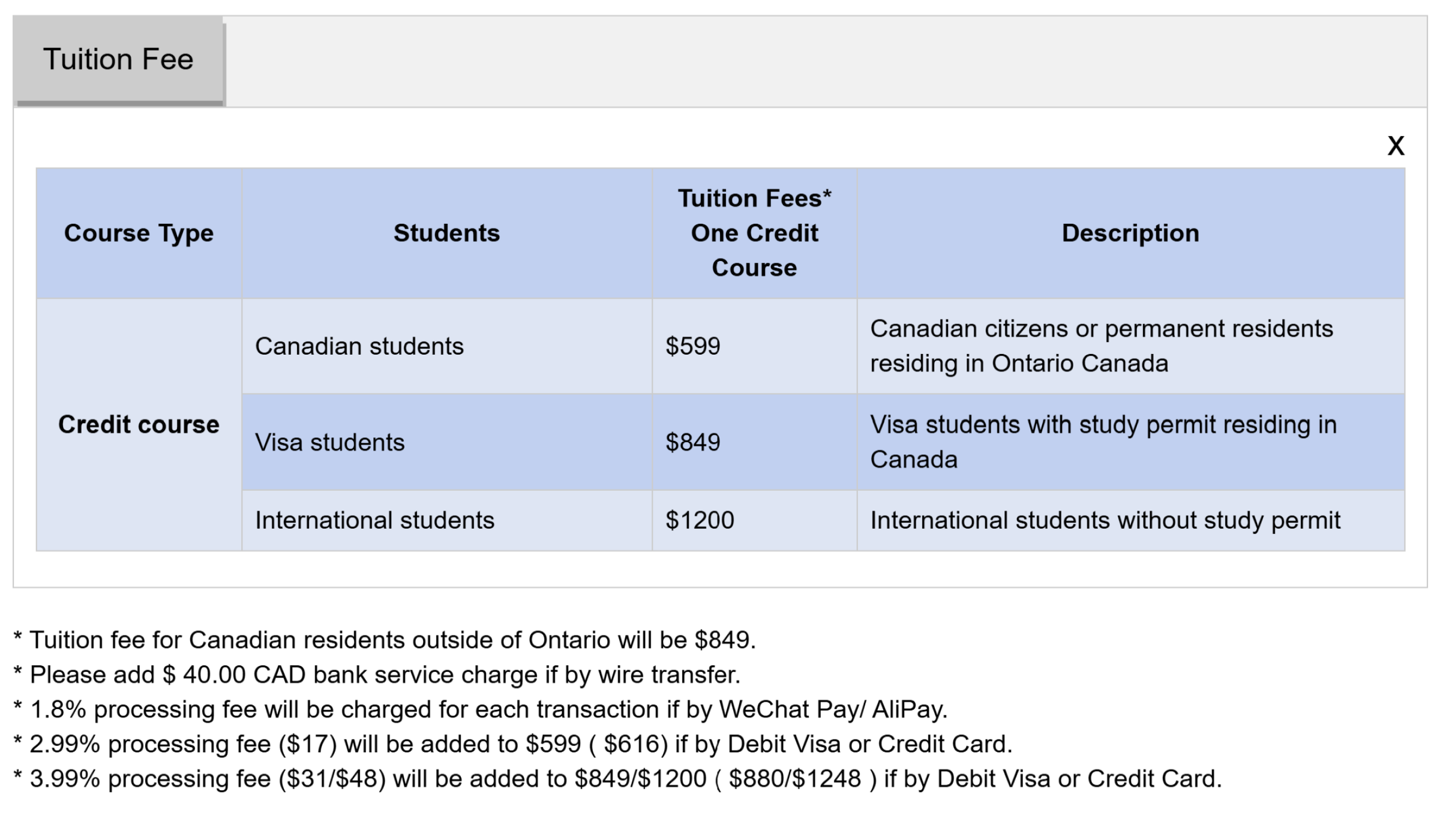The width and height of the screenshot is (1440, 840).
Task: Click the Visa students with study permit description
Action: point(1103,442)
